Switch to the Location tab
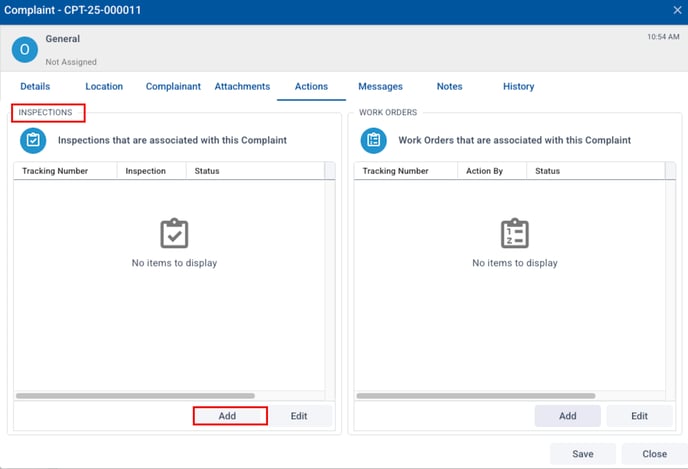The height and width of the screenshot is (469, 688). click(104, 87)
